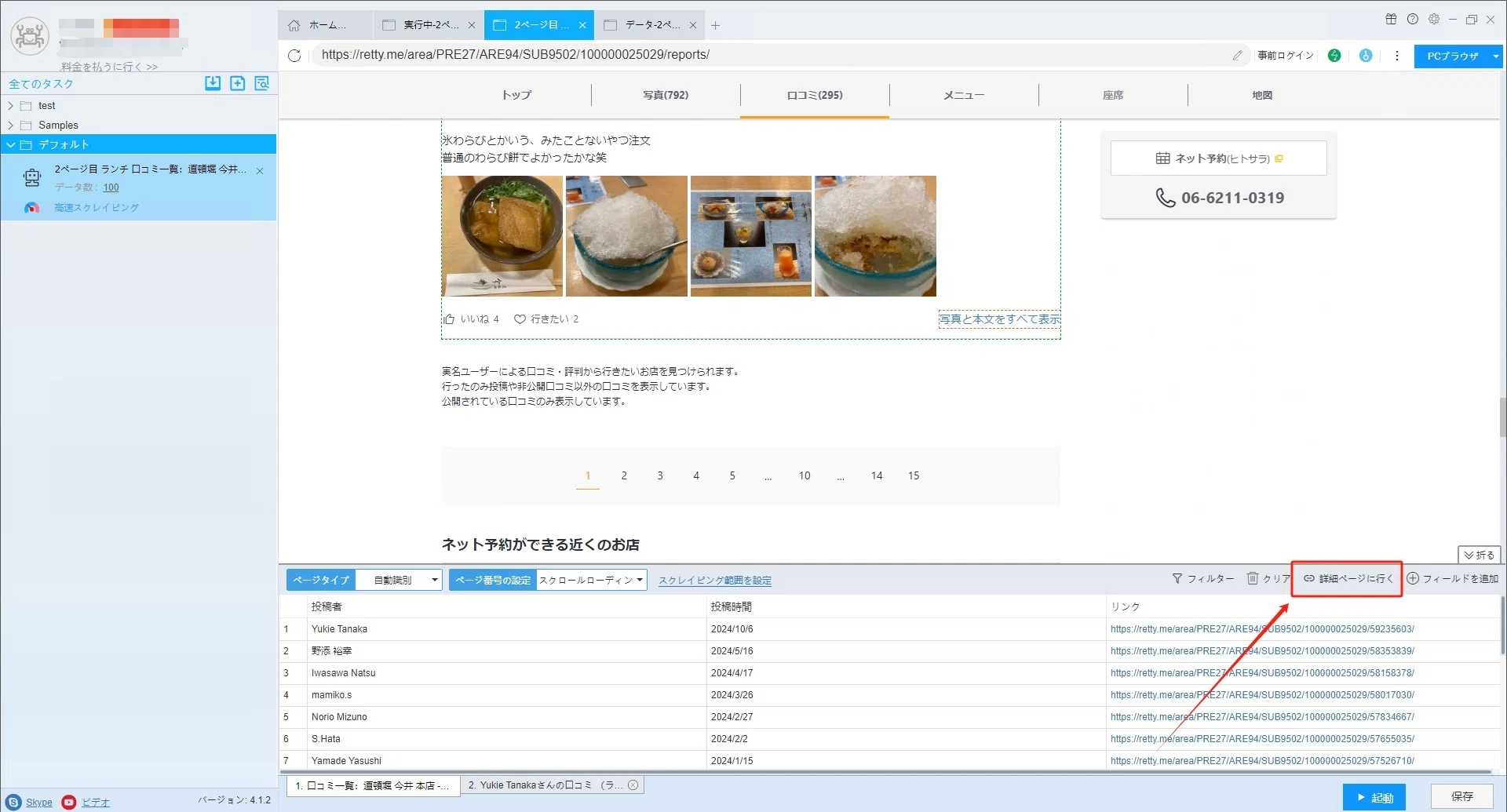Open the メニュー page tab
The width and height of the screenshot is (1507, 812).
click(x=964, y=95)
